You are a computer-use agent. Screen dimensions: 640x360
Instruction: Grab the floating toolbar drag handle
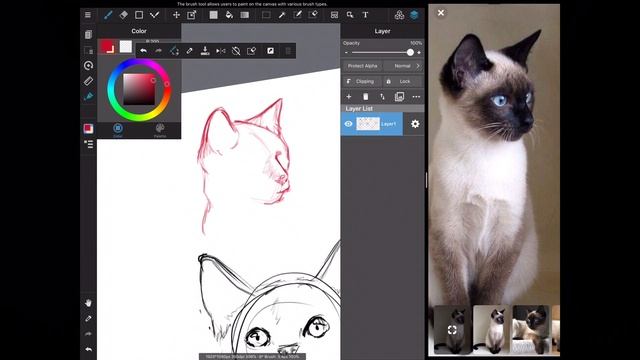(x=288, y=51)
